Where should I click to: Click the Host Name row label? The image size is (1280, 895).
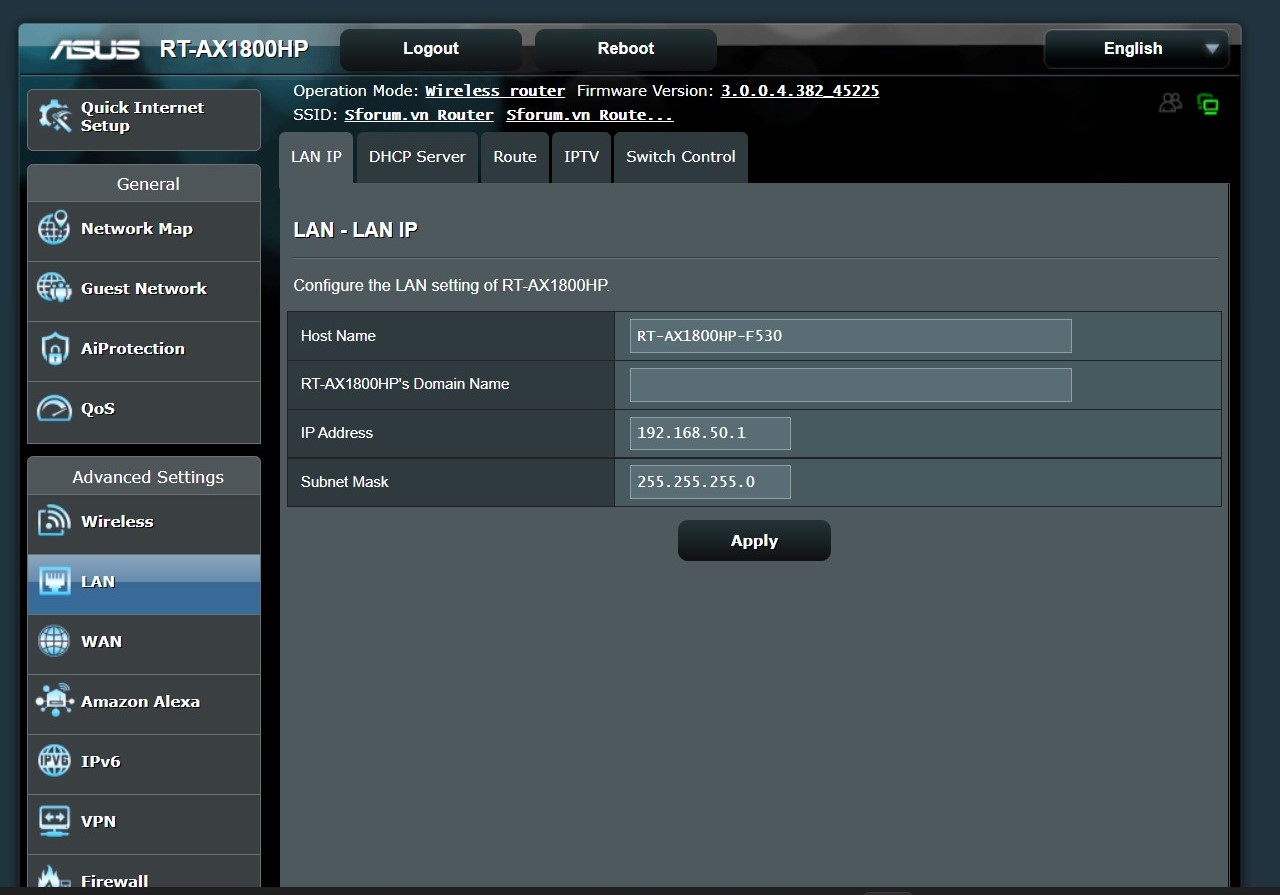[x=338, y=336]
